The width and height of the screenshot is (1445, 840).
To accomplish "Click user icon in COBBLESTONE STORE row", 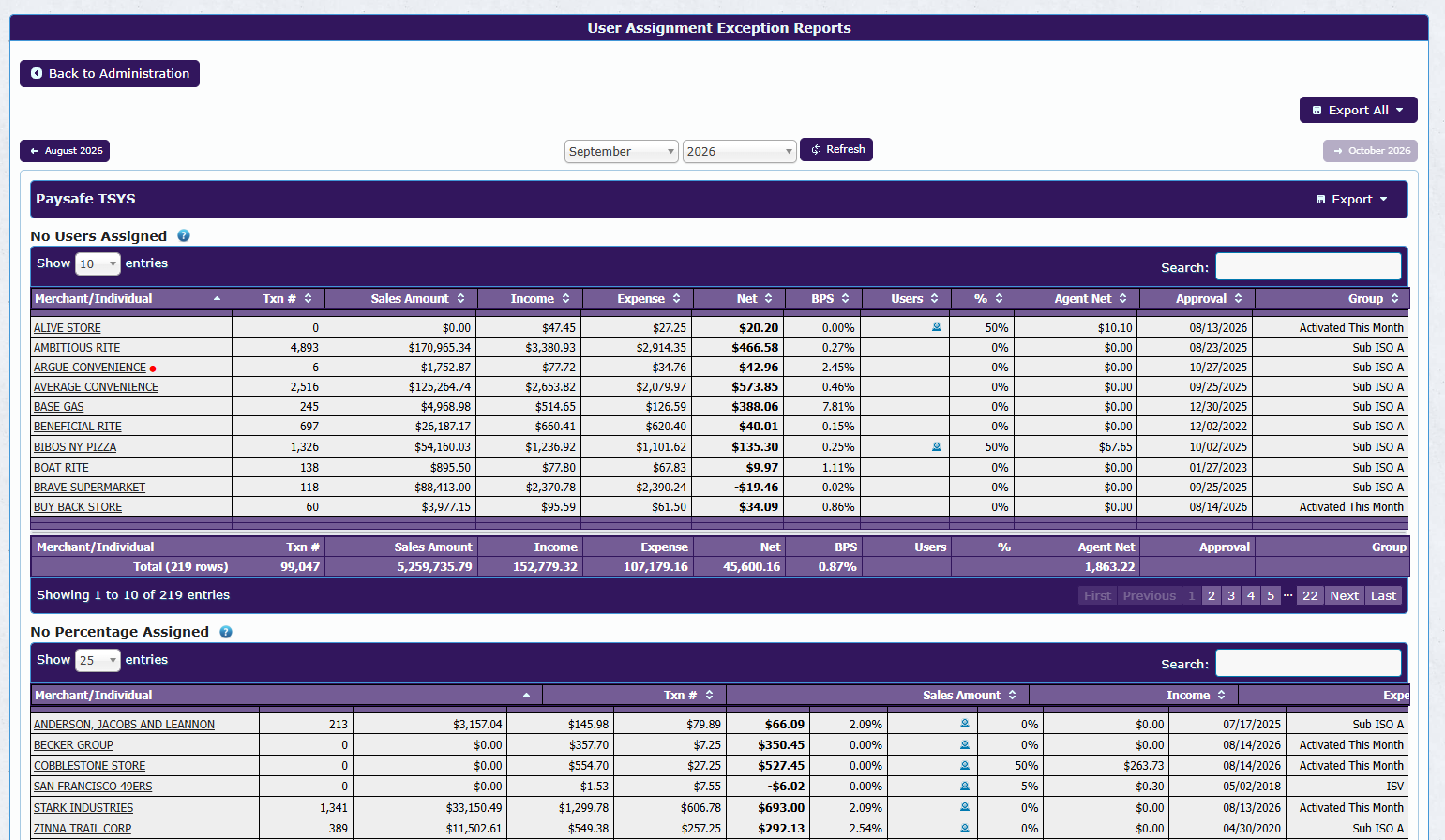I will 965,765.
